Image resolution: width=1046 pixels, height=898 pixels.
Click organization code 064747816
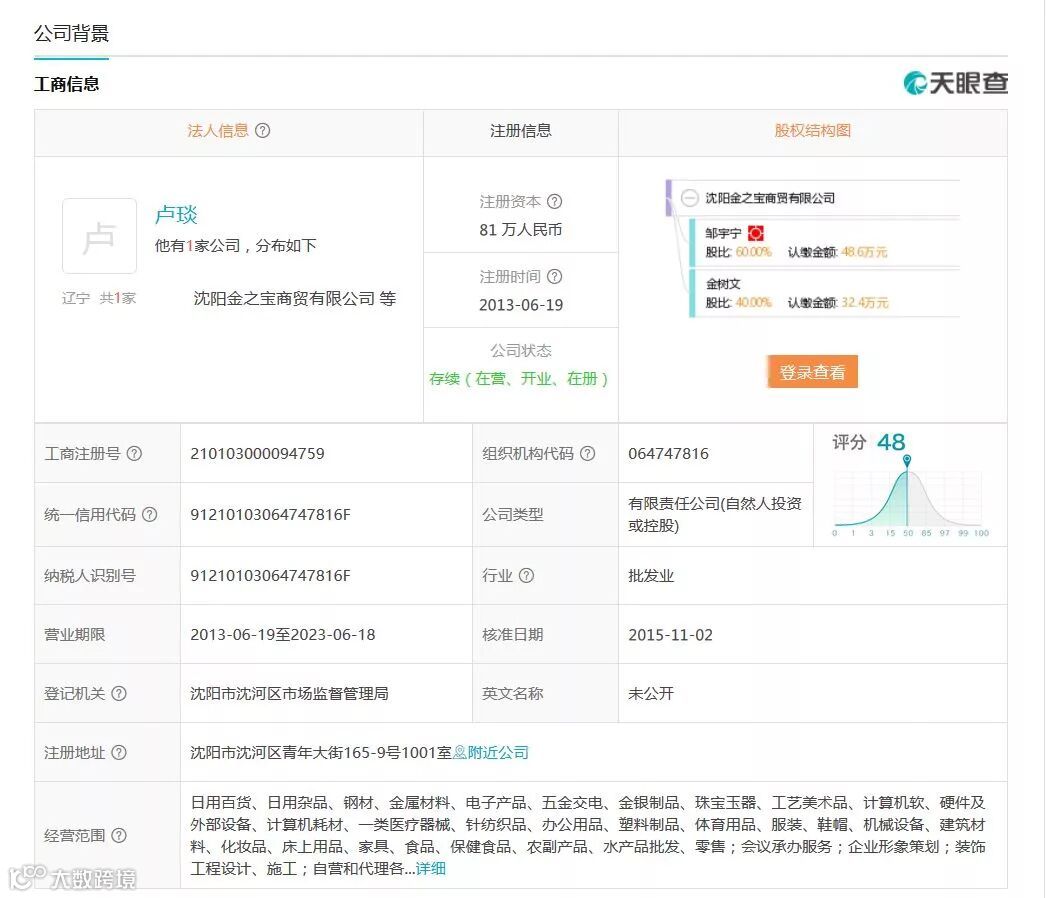668,454
